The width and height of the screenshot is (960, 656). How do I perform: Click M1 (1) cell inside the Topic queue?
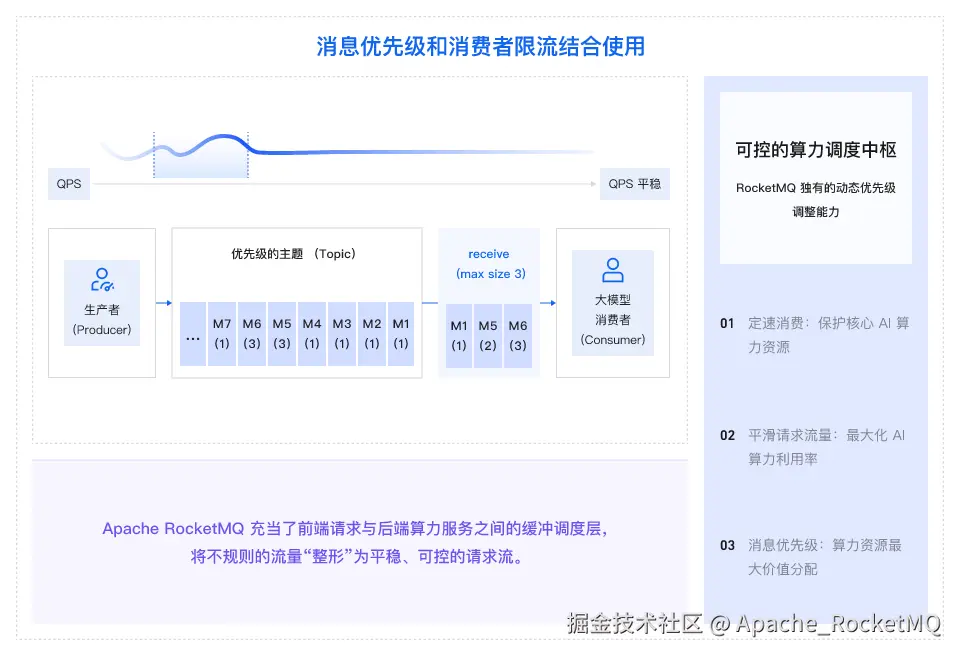401,334
